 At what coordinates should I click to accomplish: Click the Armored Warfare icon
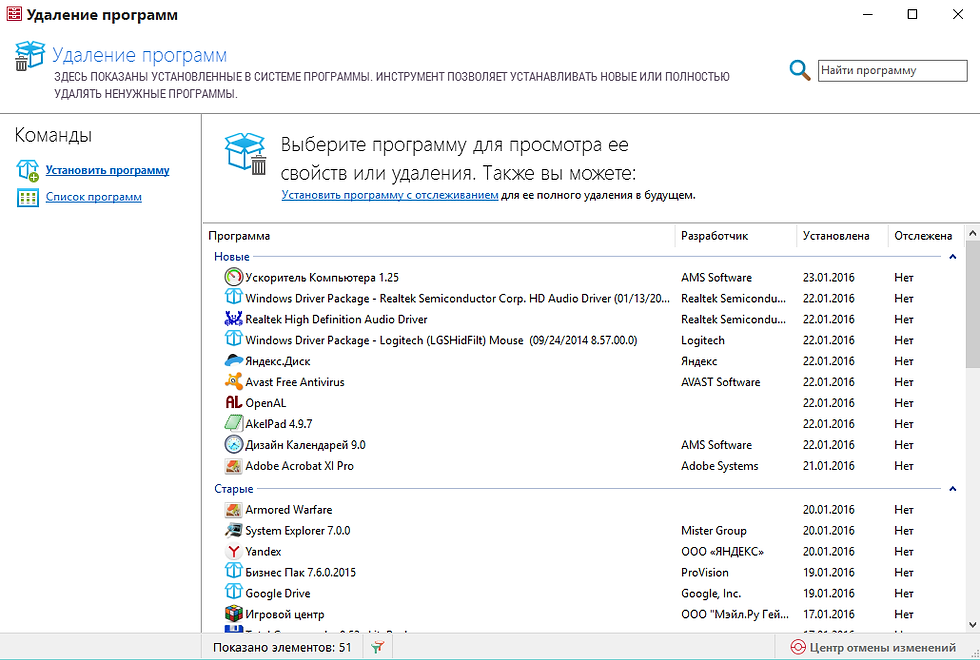click(233, 509)
